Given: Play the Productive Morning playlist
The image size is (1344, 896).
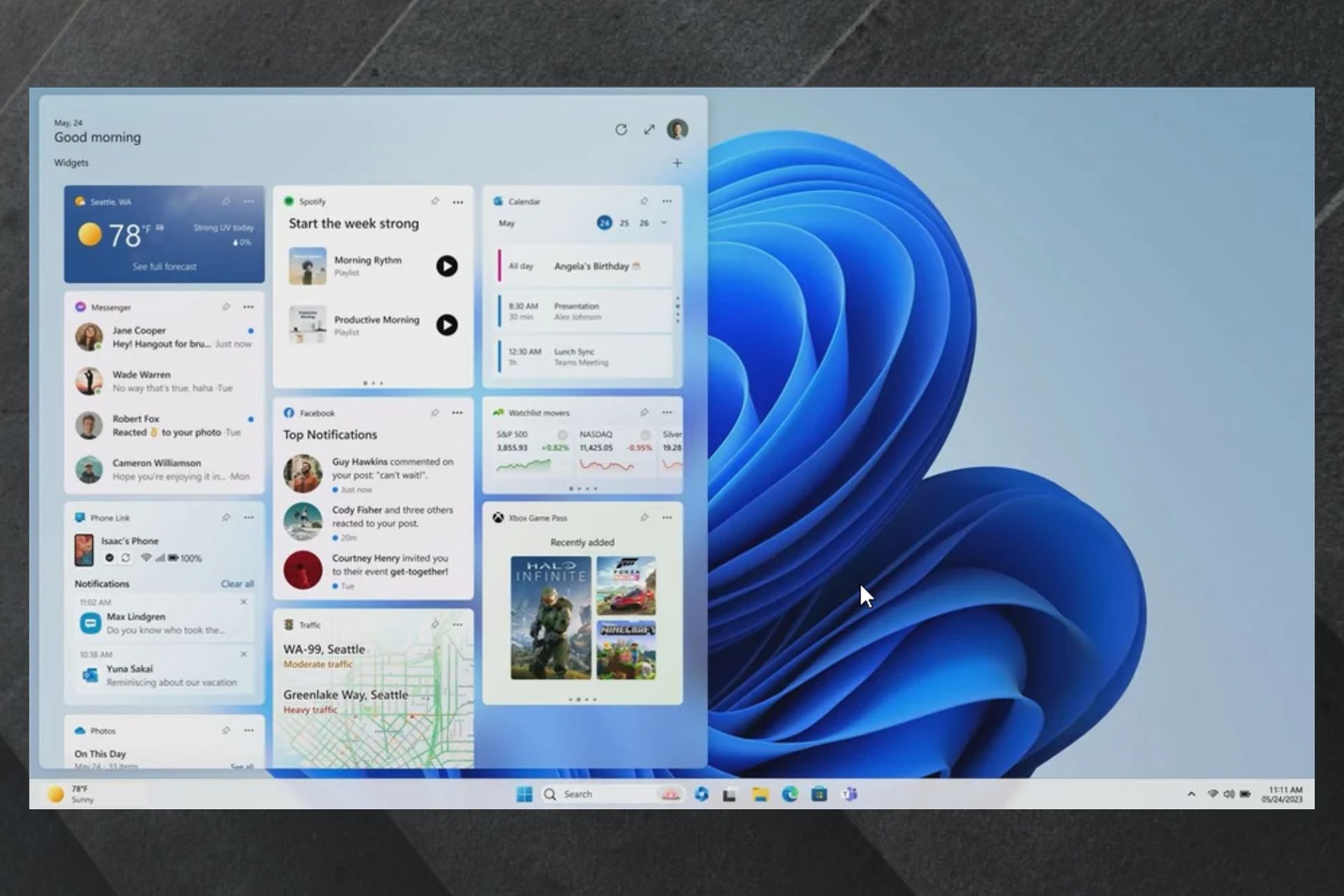Looking at the screenshot, I should point(447,325).
